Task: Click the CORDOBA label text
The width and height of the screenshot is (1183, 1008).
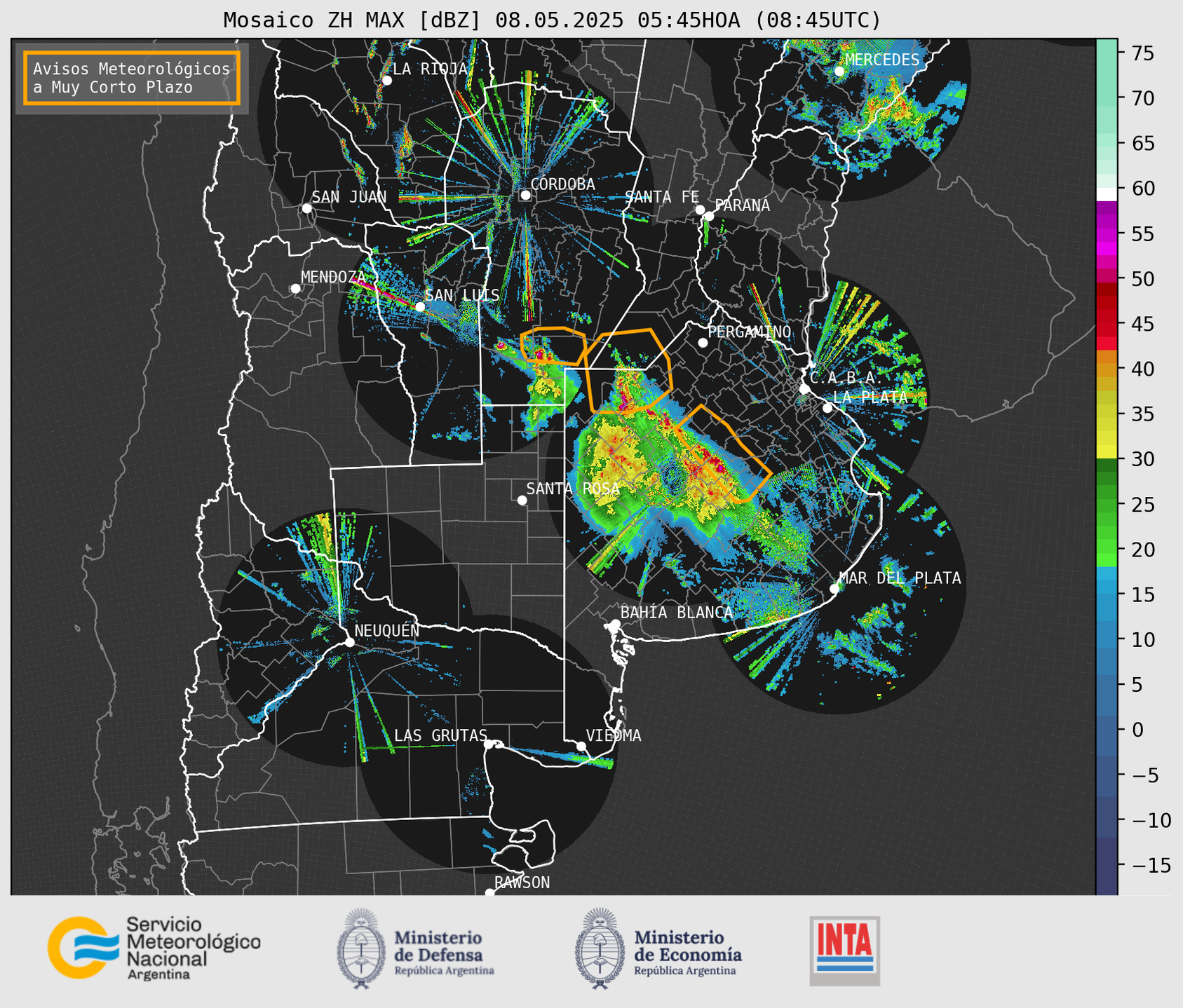Action: tap(562, 184)
